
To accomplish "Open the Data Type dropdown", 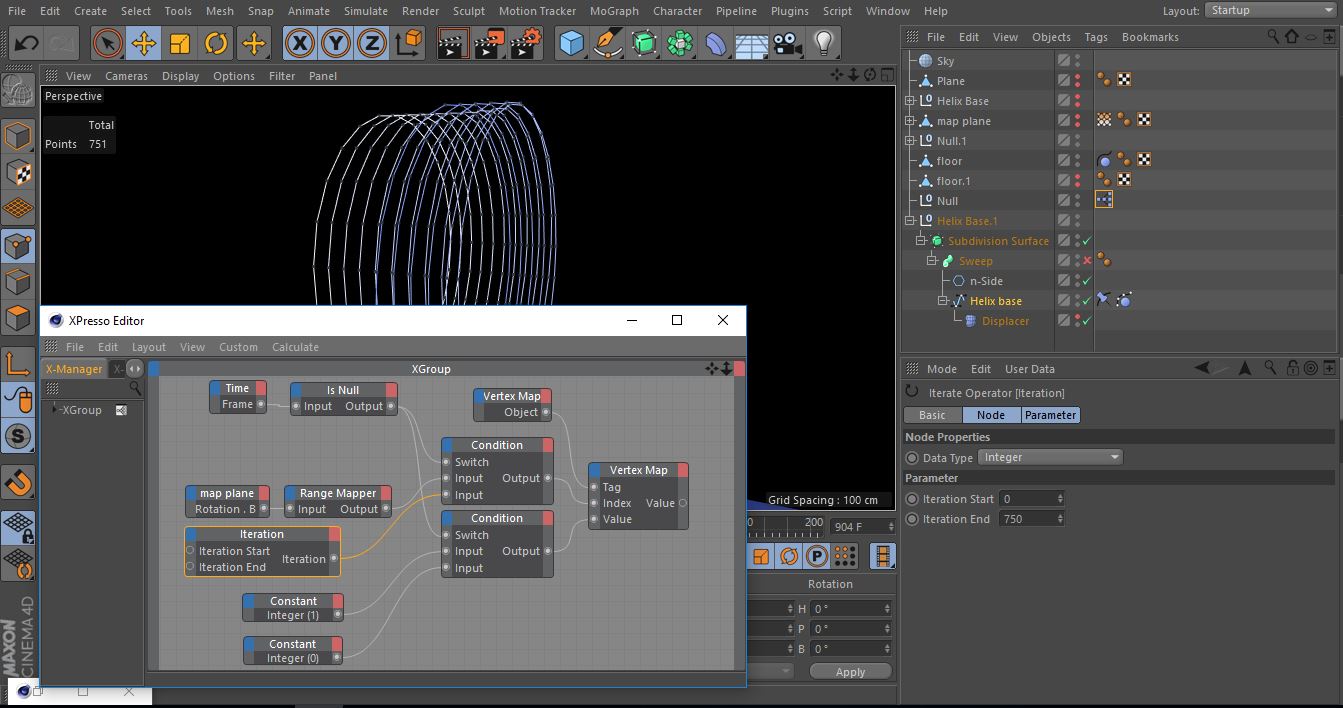I will click(1050, 457).
